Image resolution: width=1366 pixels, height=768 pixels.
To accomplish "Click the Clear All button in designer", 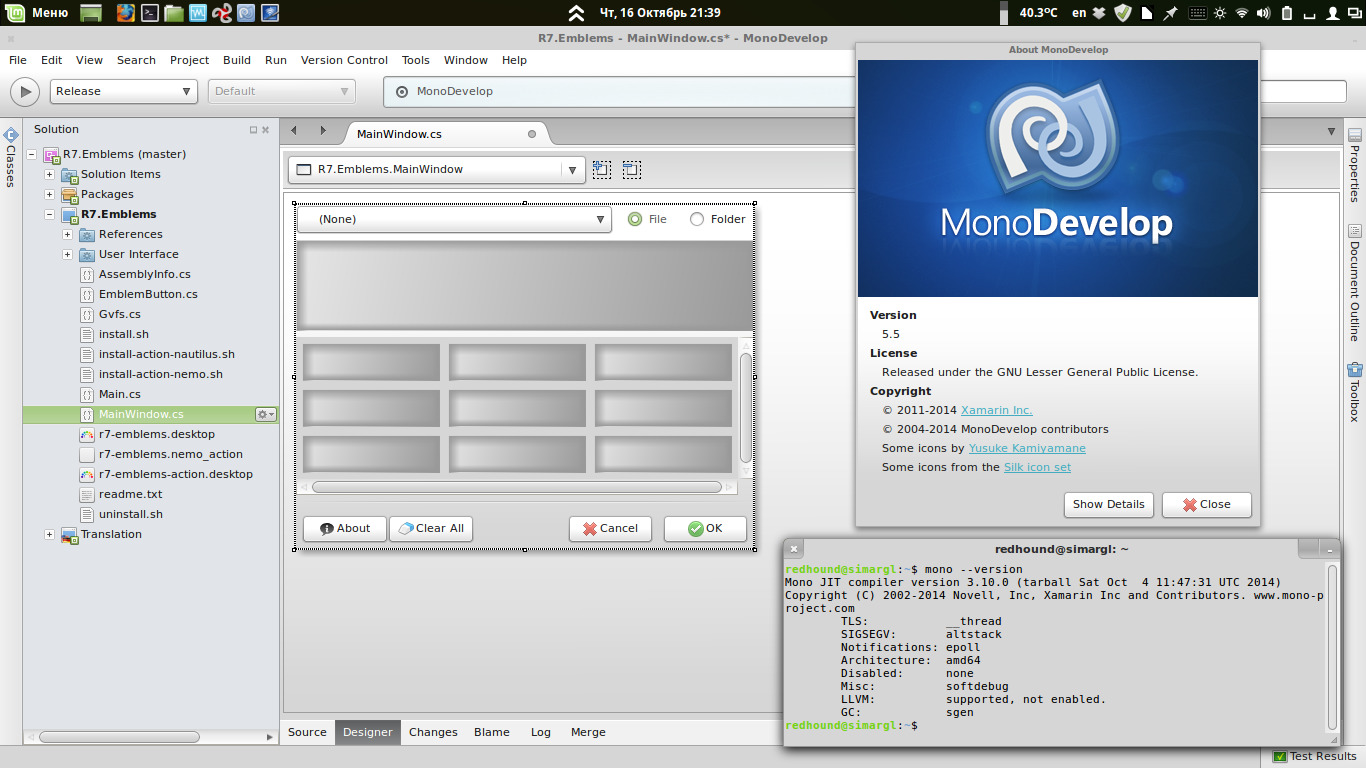I will point(431,528).
